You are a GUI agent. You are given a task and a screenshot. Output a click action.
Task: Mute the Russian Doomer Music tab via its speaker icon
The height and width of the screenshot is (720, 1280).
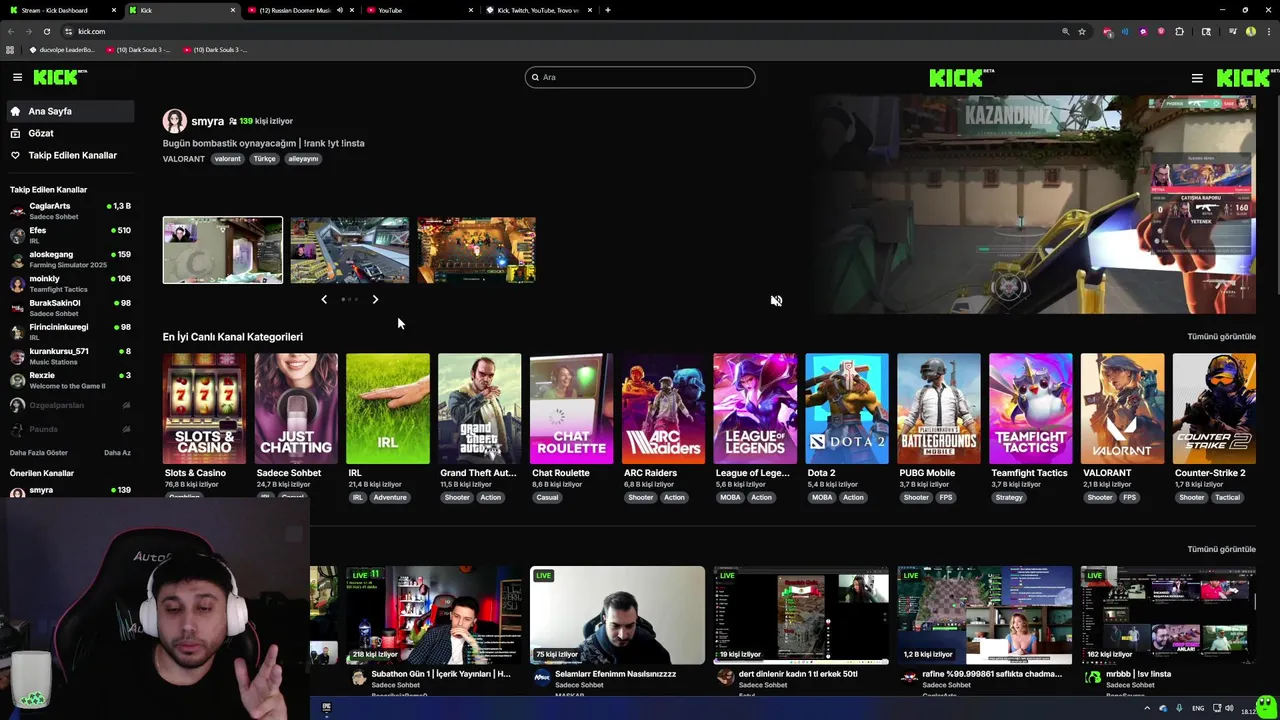[340, 10]
